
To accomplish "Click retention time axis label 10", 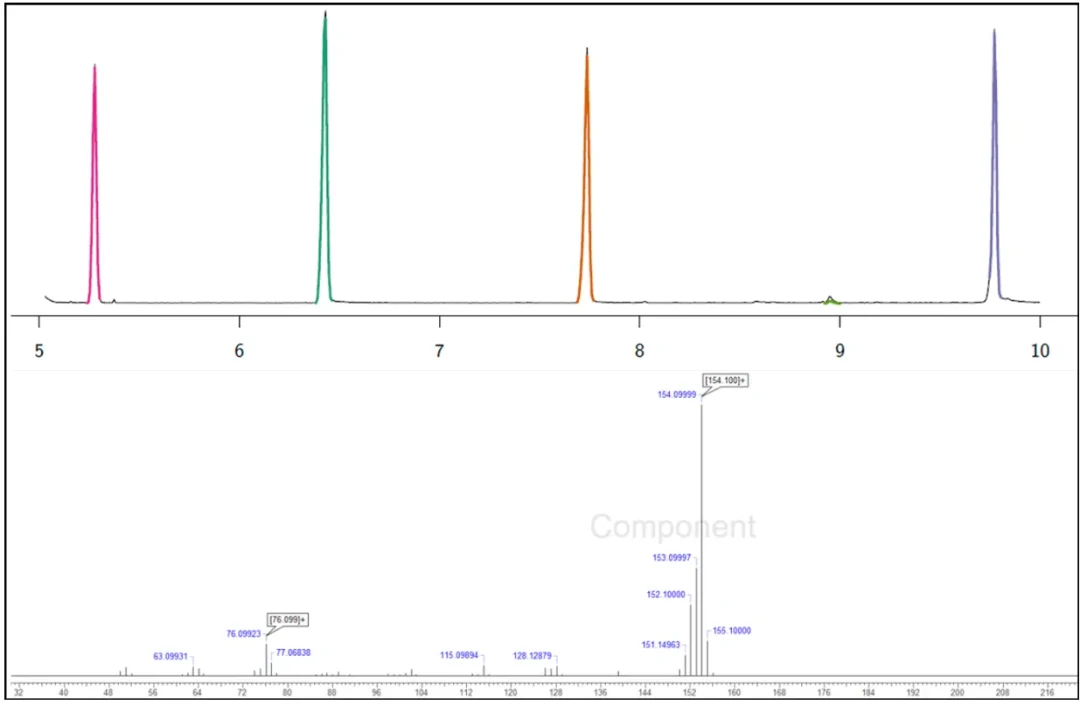I will (x=1040, y=351).
